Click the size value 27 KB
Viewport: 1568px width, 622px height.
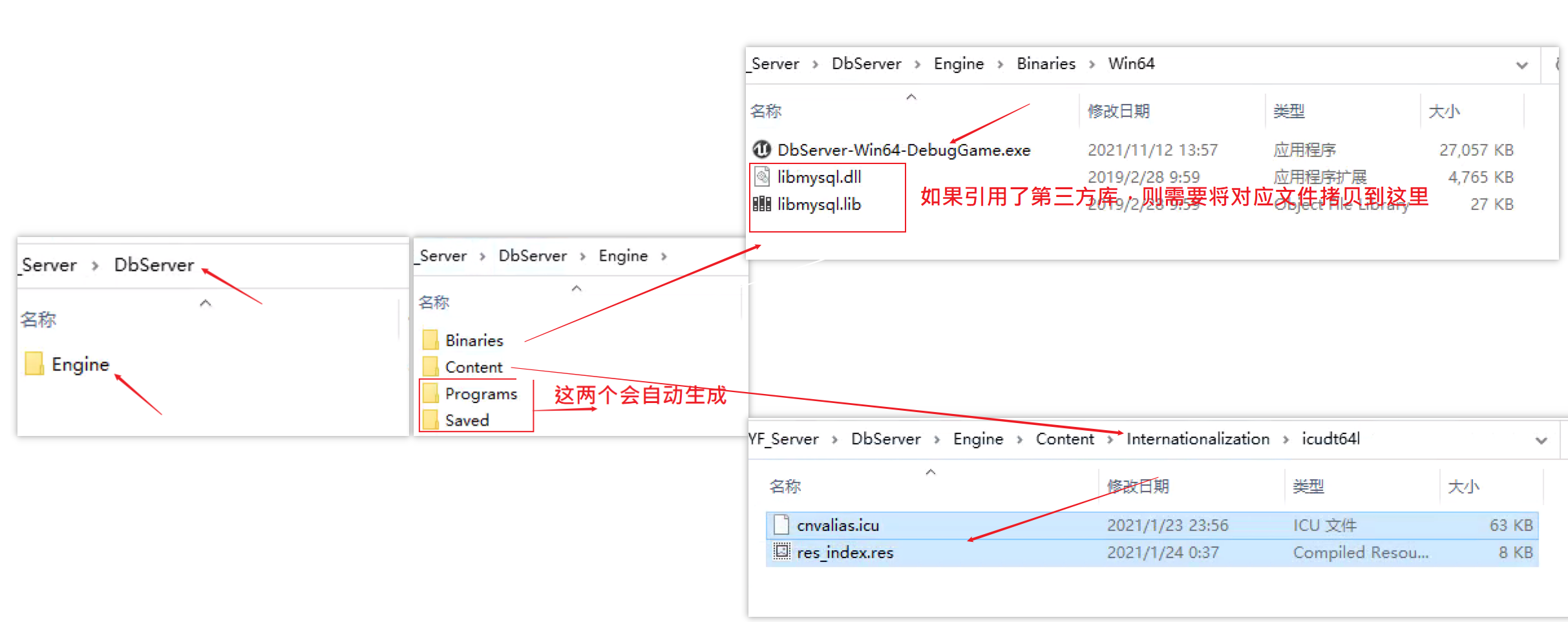[1492, 204]
